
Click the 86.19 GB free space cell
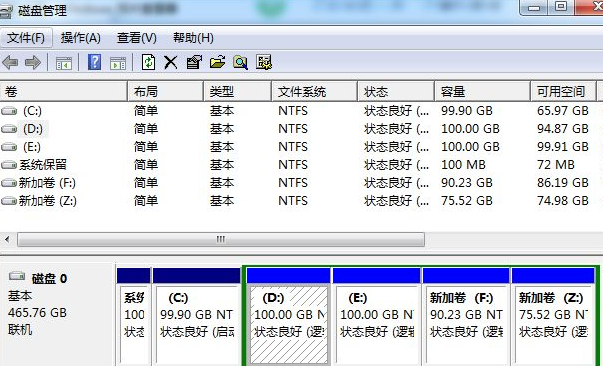(x=563, y=183)
